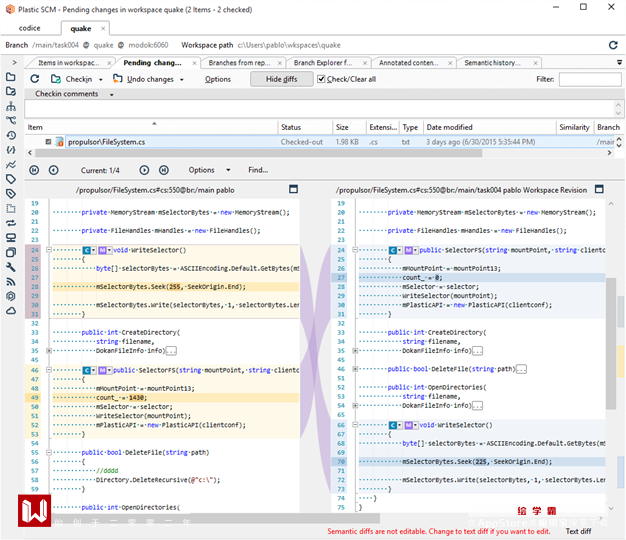
Task: Open the tab list overflow dropdown
Action: [x=619, y=62]
